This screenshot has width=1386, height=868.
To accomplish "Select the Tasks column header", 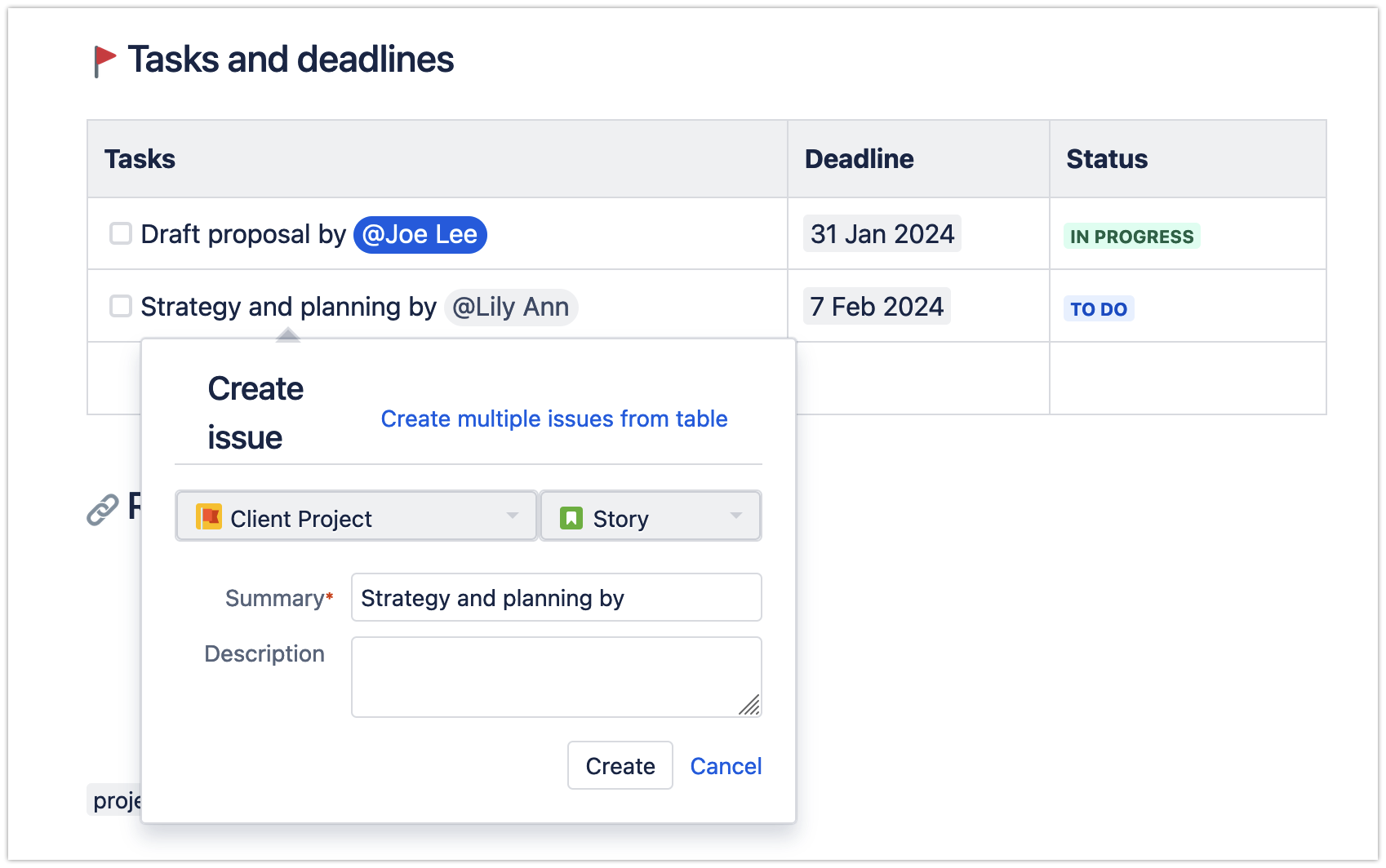I will tap(140, 158).
